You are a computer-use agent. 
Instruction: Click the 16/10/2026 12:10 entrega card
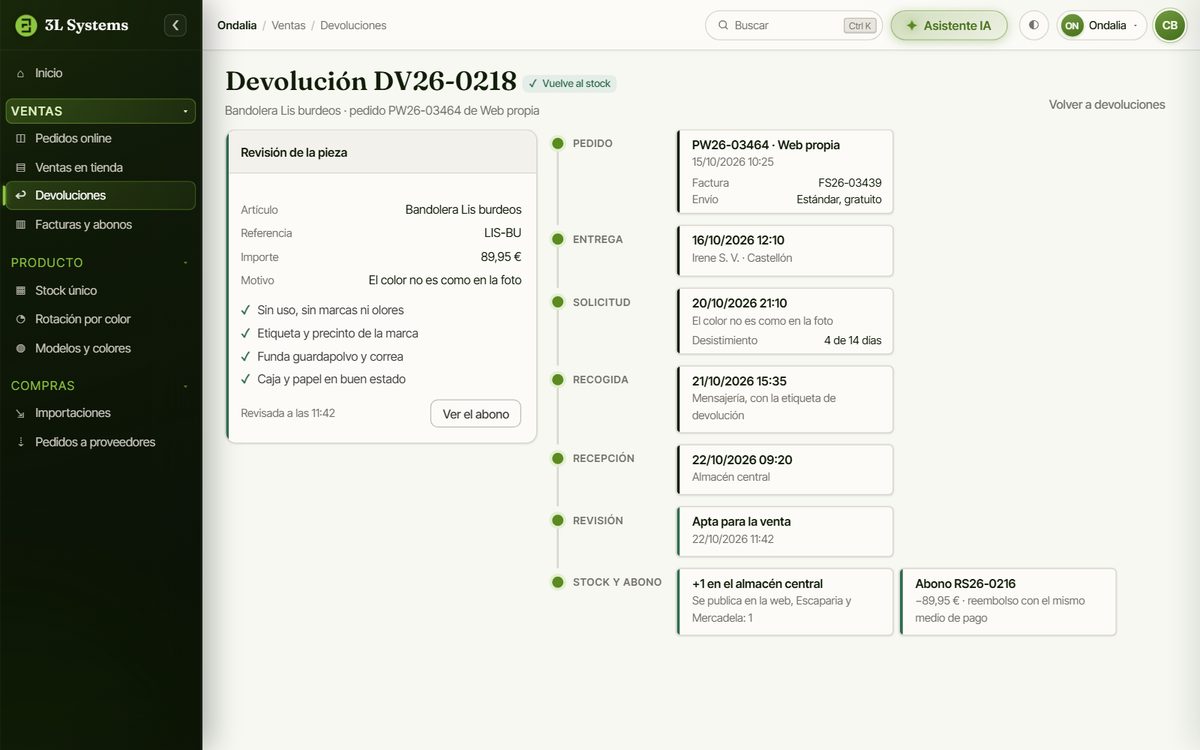(785, 250)
